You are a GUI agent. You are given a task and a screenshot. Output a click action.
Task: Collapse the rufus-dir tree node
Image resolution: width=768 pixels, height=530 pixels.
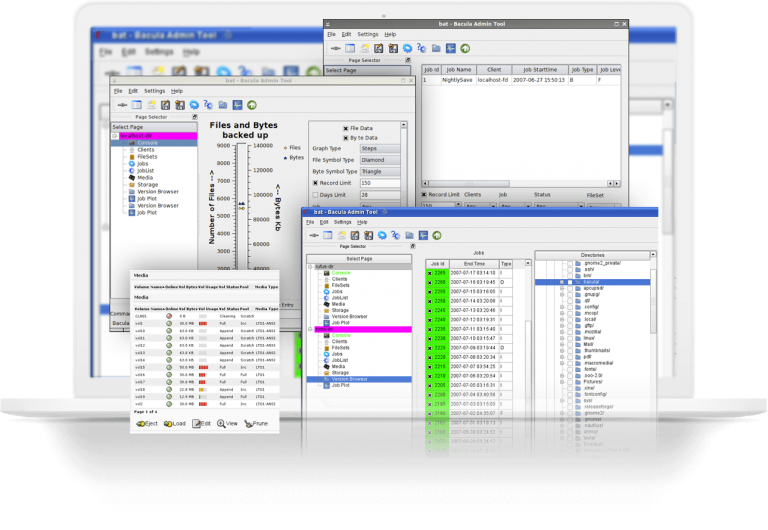point(310,267)
